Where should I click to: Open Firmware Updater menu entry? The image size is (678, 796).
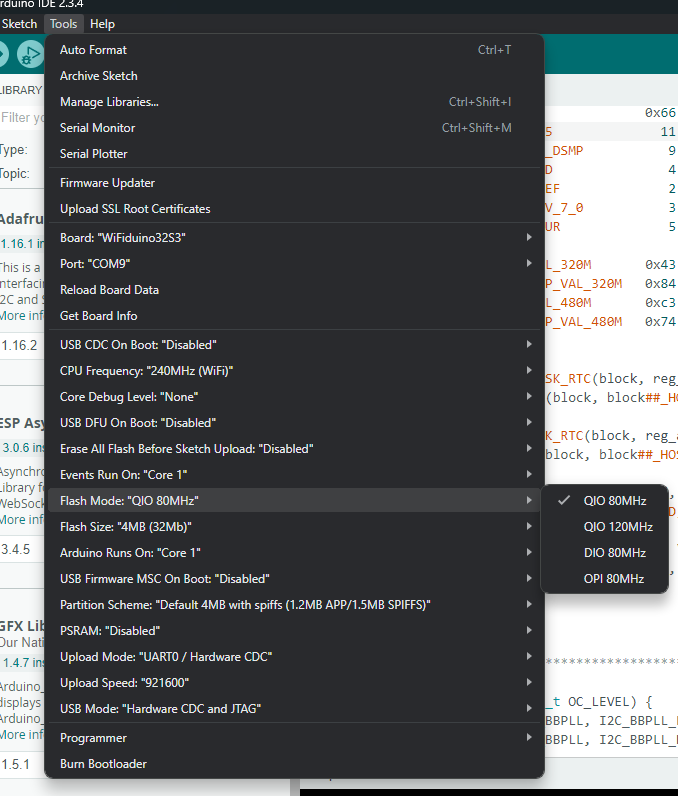click(294, 183)
